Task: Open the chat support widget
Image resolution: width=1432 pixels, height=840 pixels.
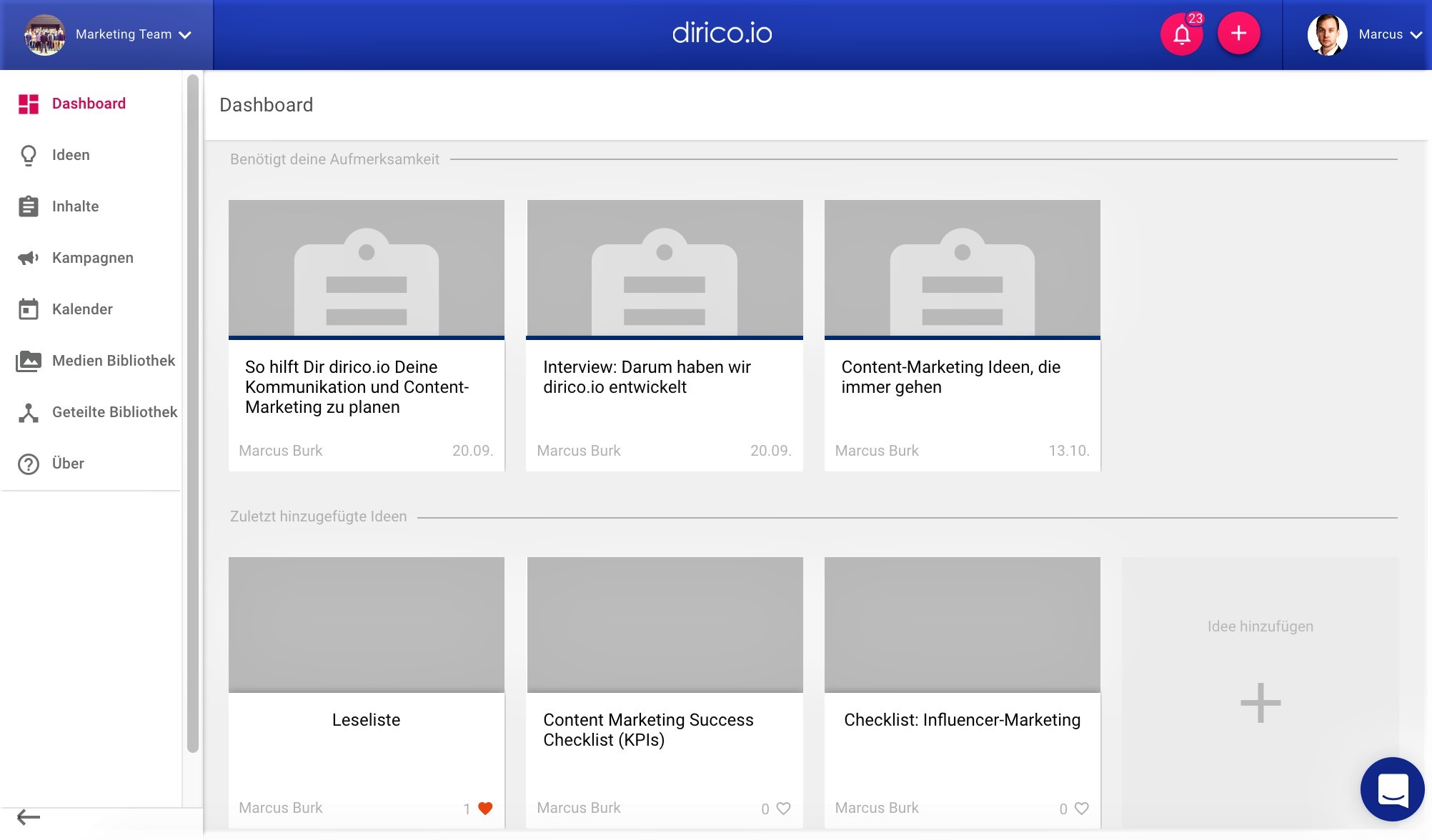Action: [1392, 789]
